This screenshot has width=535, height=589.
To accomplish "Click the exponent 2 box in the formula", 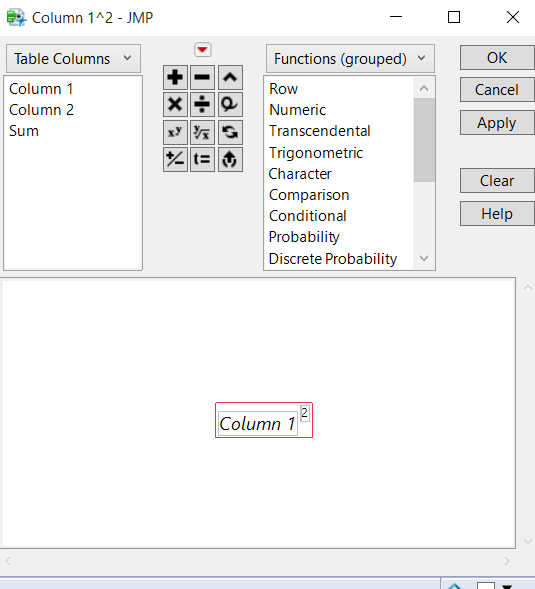I will (x=305, y=413).
